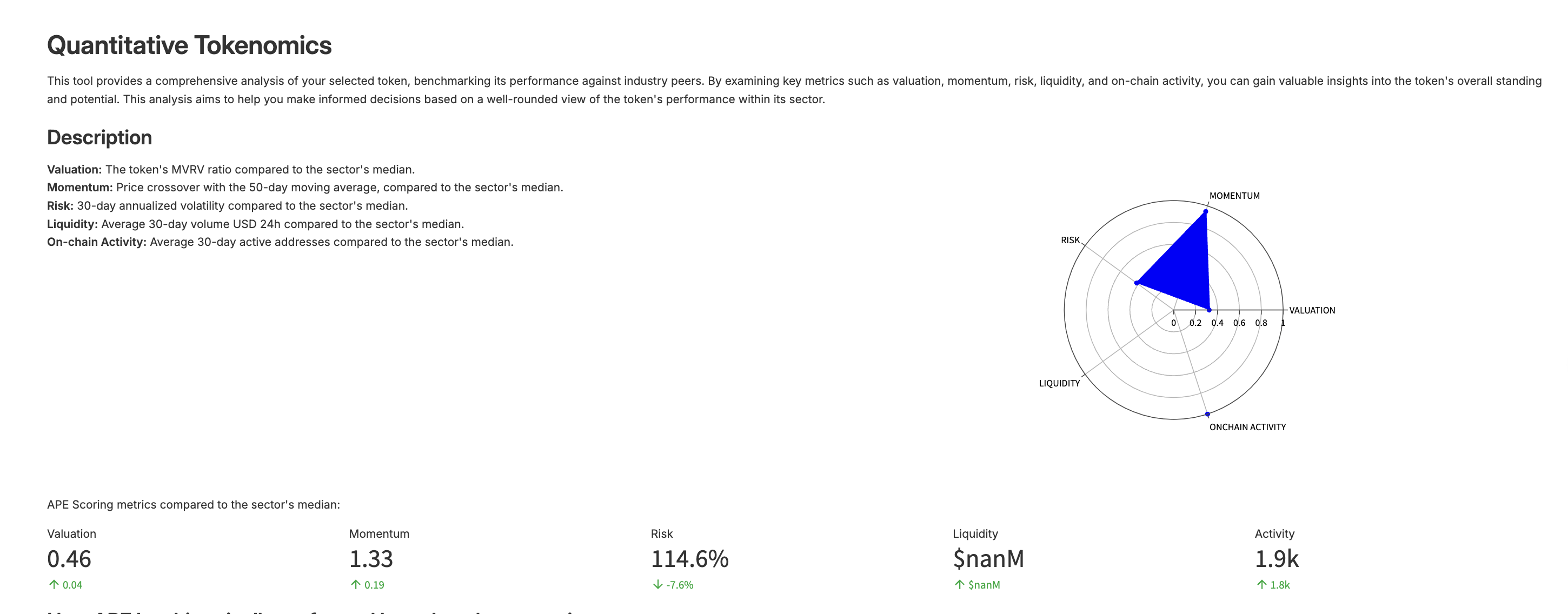Click the 0.6 tick on the radial axis

coord(1239,323)
